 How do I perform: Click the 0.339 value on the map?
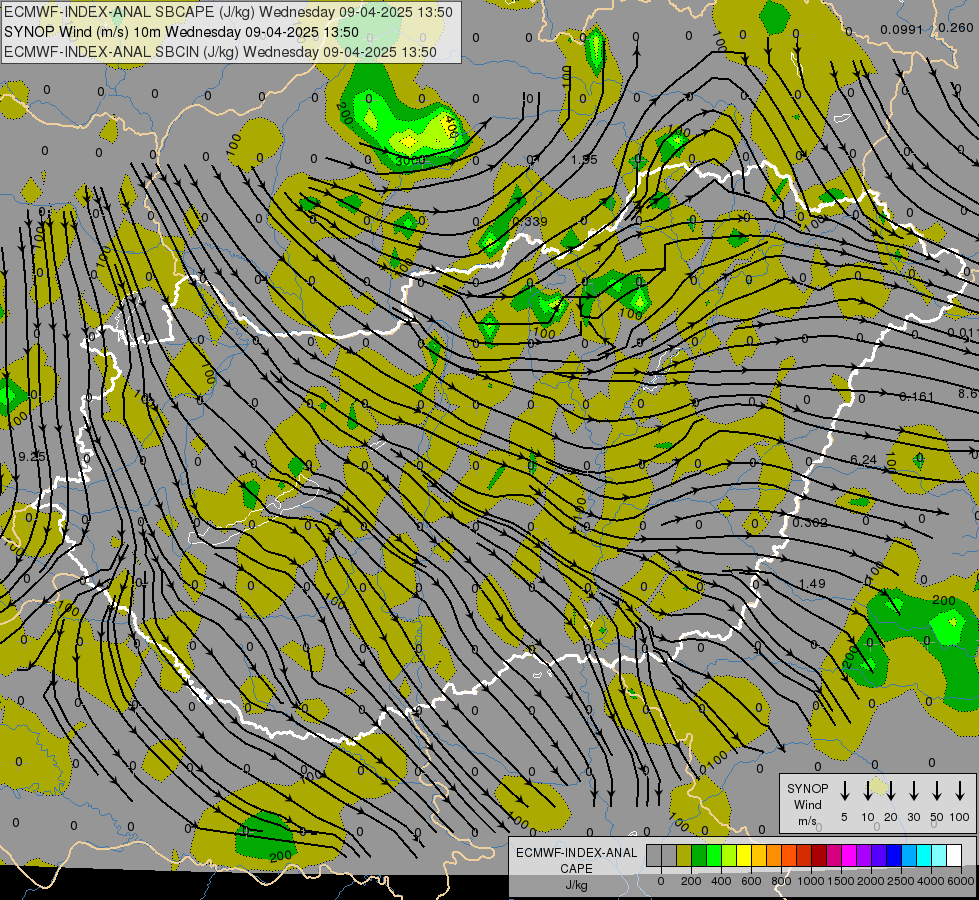(529, 222)
